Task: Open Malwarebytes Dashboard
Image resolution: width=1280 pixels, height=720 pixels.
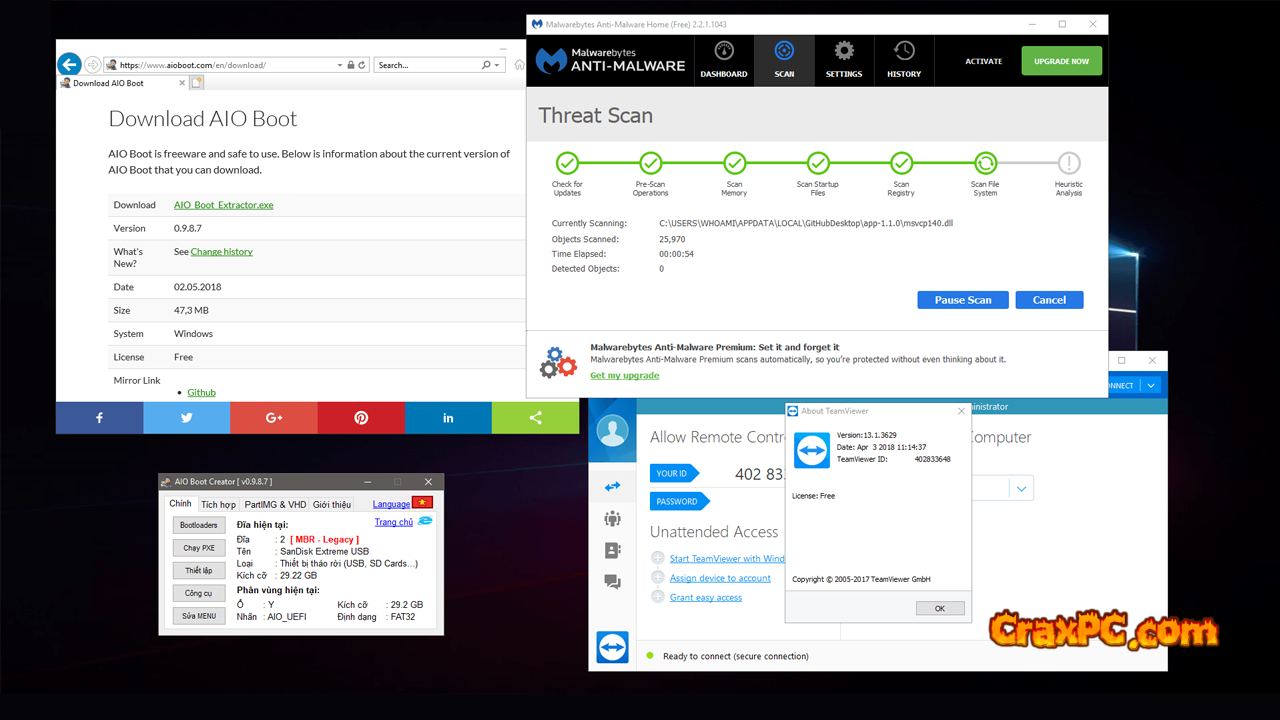Action: point(724,60)
